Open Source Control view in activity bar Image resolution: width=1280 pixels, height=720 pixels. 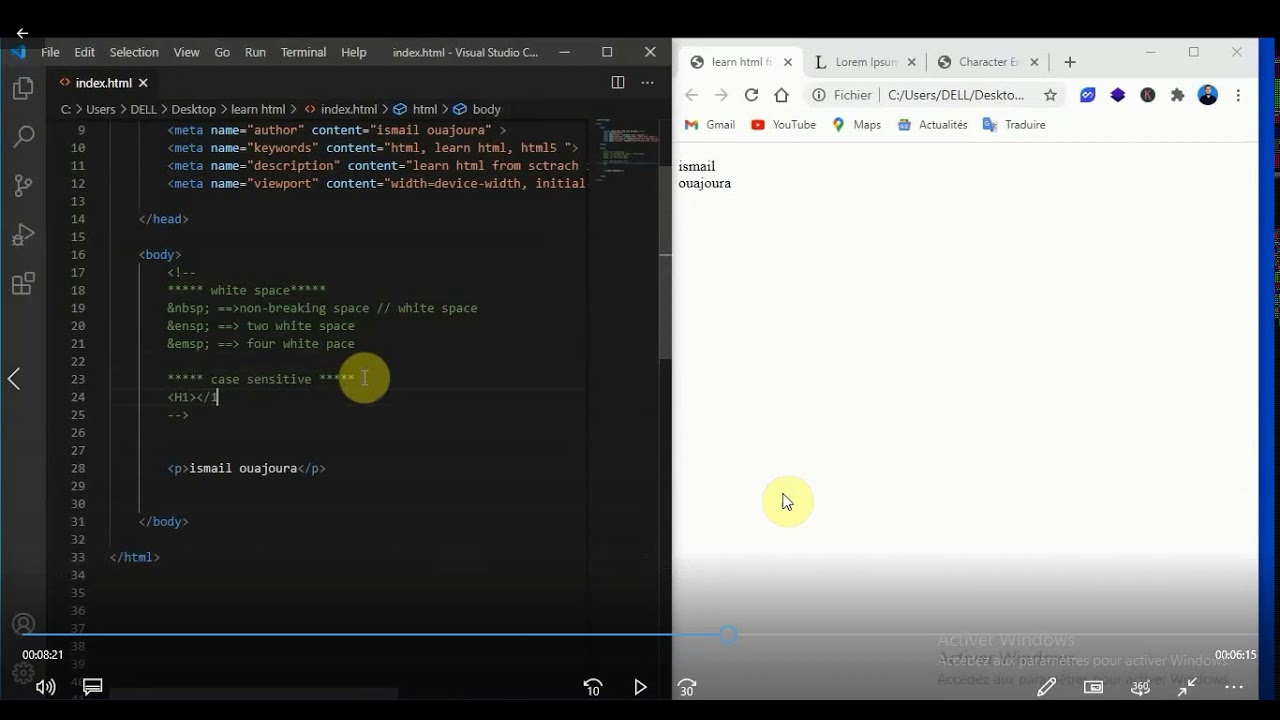pyautogui.click(x=23, y=185)
